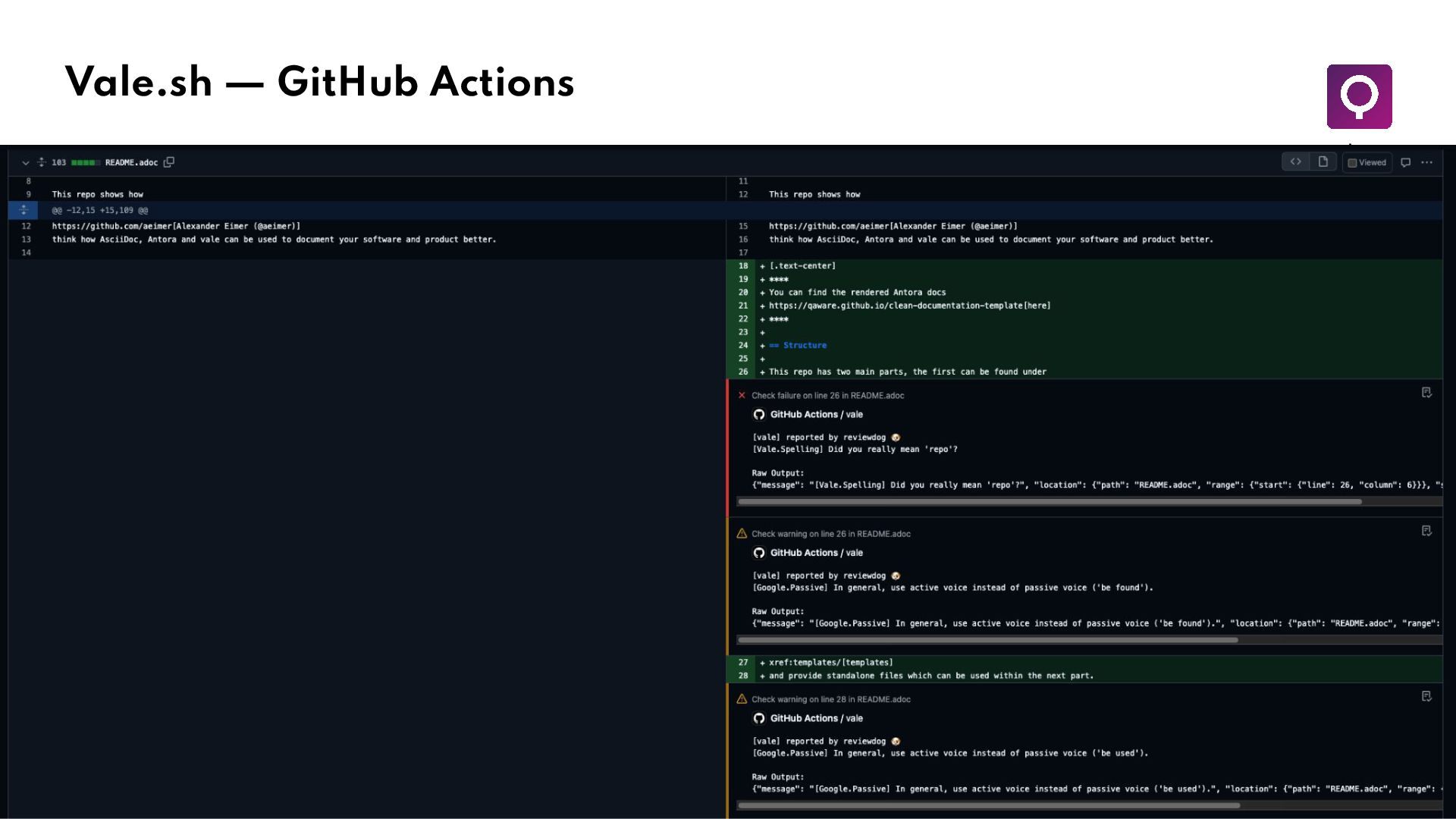Expand all lines icon next to 103
The image size is (1456, 819).
pyautogui.click(x=42, y=162)
